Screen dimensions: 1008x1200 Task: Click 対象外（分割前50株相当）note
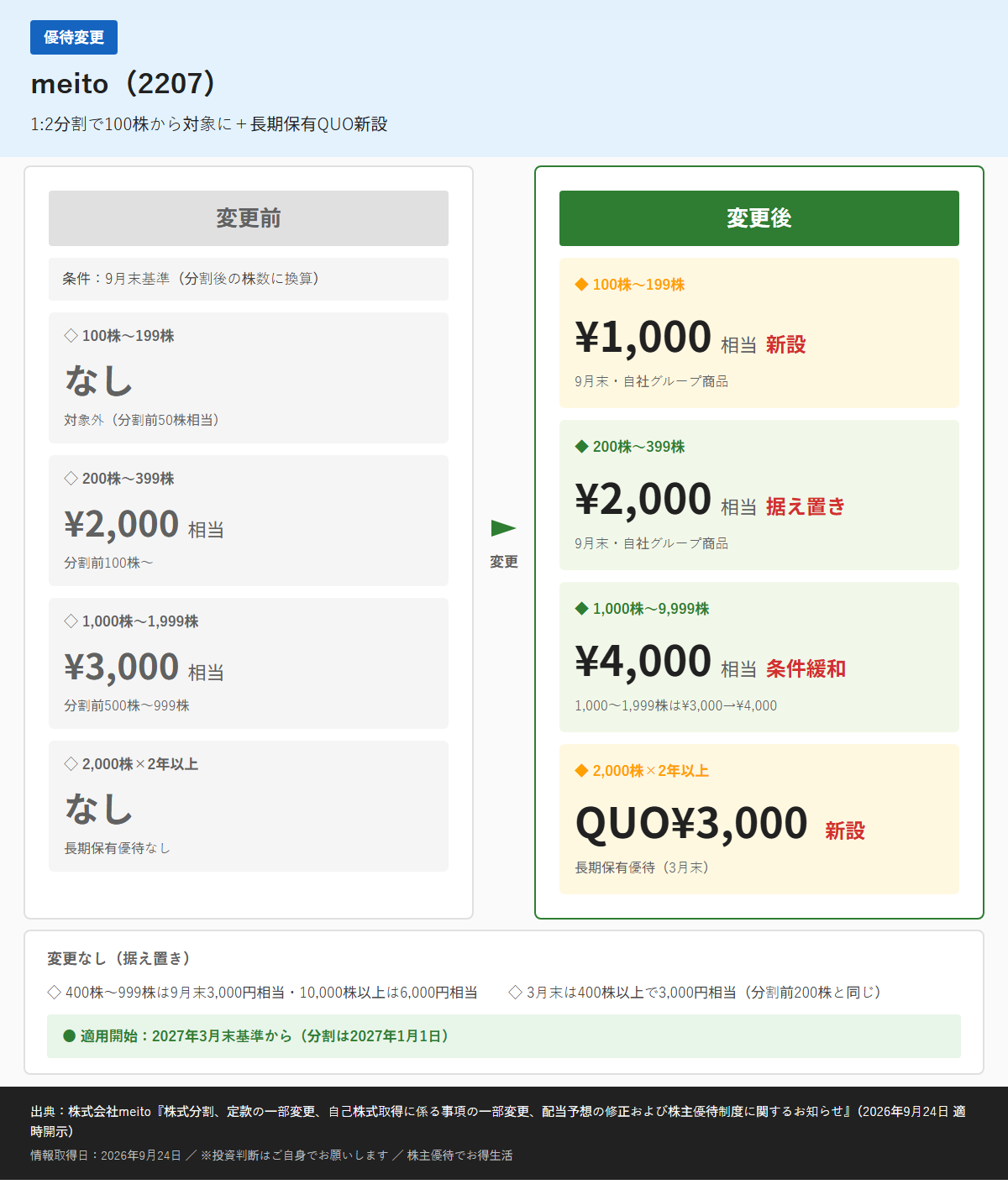pyautogui.click(x=141, y=420)
